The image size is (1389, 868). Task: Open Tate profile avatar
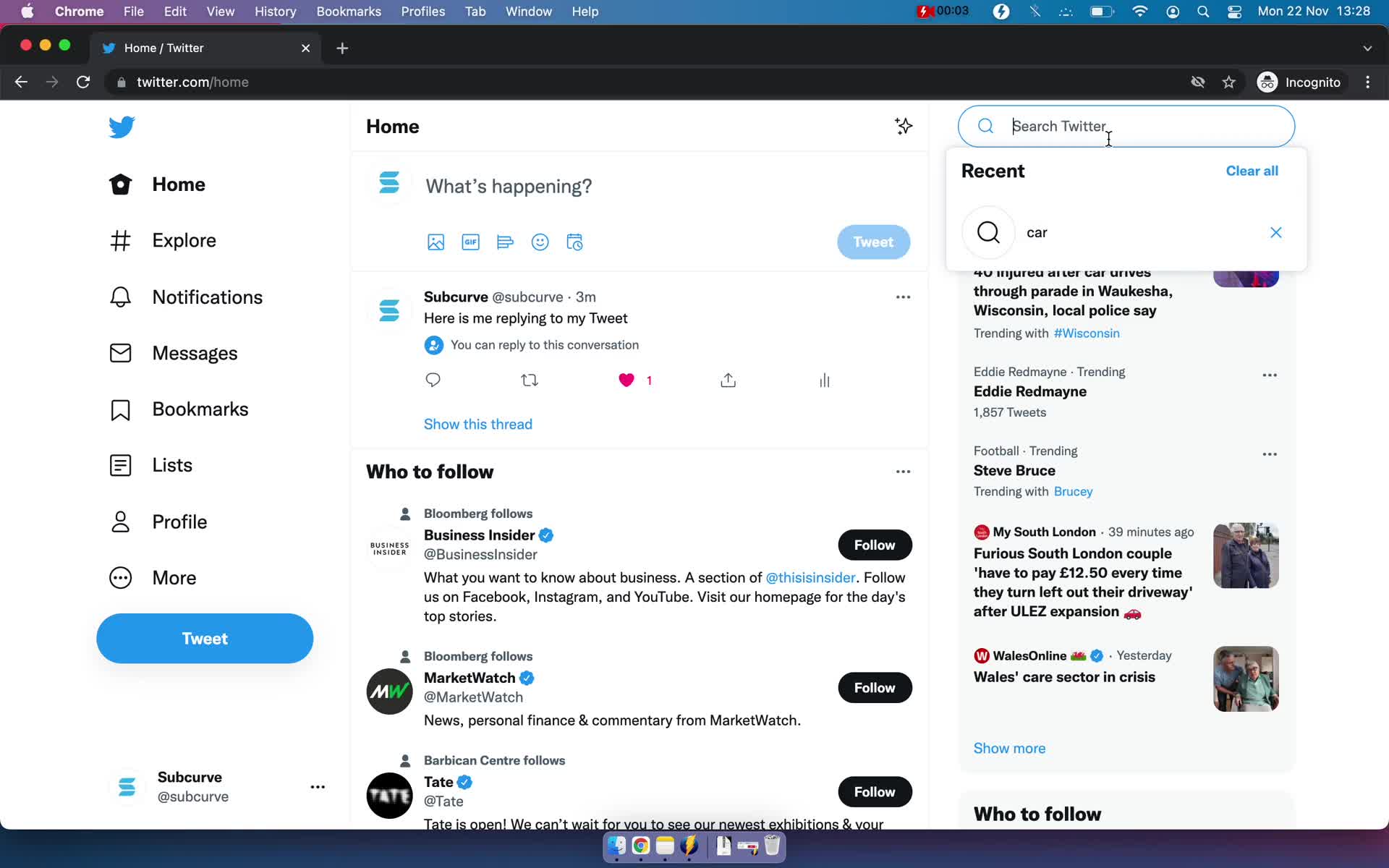tap(389, 796)
